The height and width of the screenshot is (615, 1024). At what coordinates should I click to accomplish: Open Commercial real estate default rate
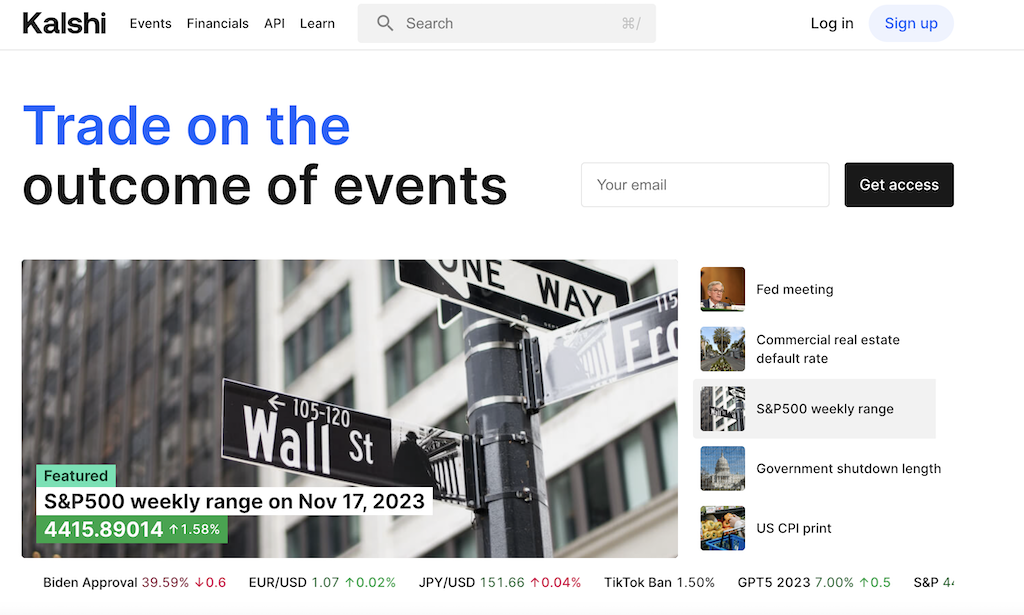(827, 349)
